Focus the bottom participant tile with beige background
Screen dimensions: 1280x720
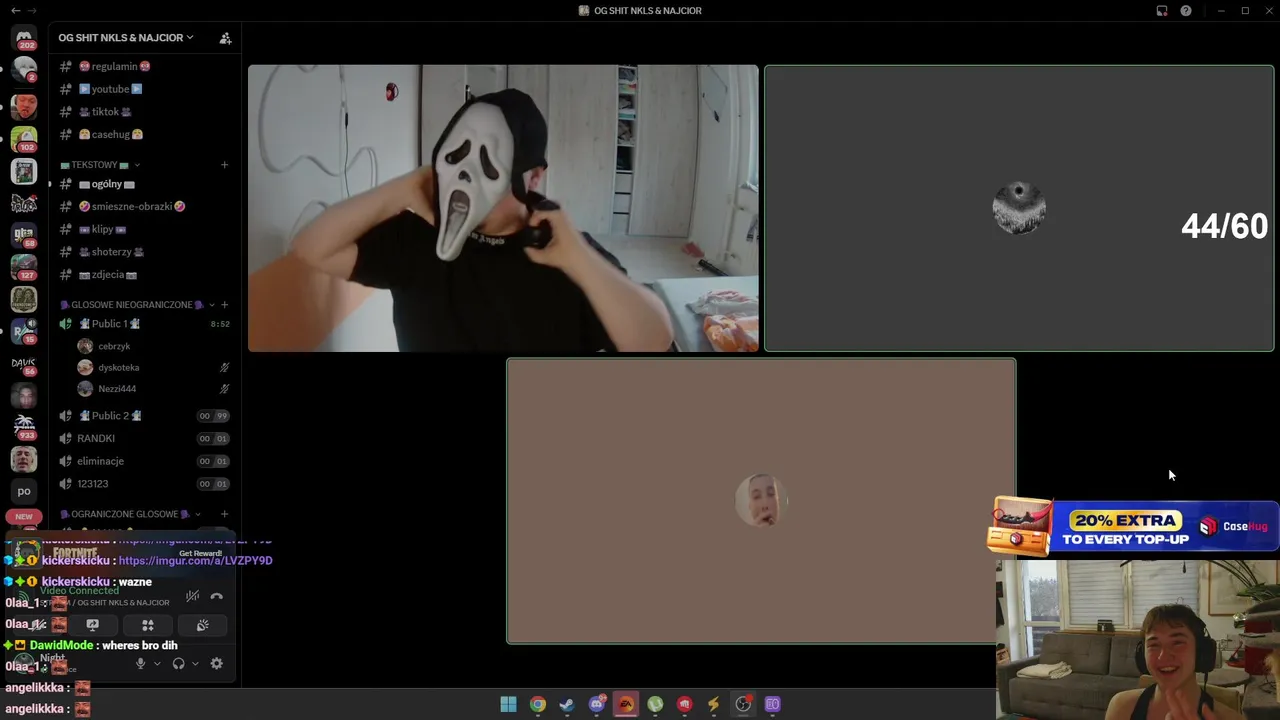click(x=761, y=501)
